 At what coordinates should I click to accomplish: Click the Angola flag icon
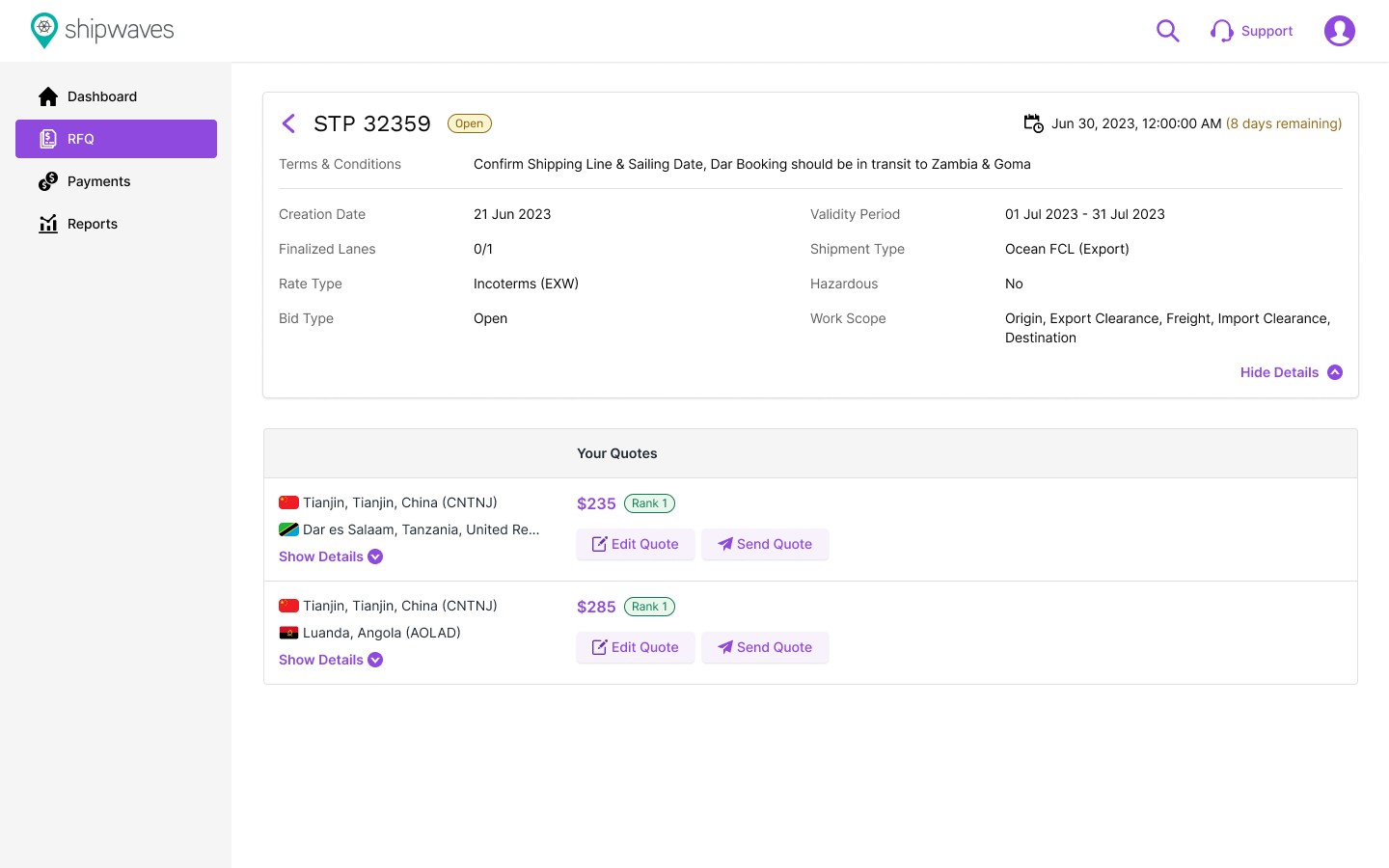[288, 633]
